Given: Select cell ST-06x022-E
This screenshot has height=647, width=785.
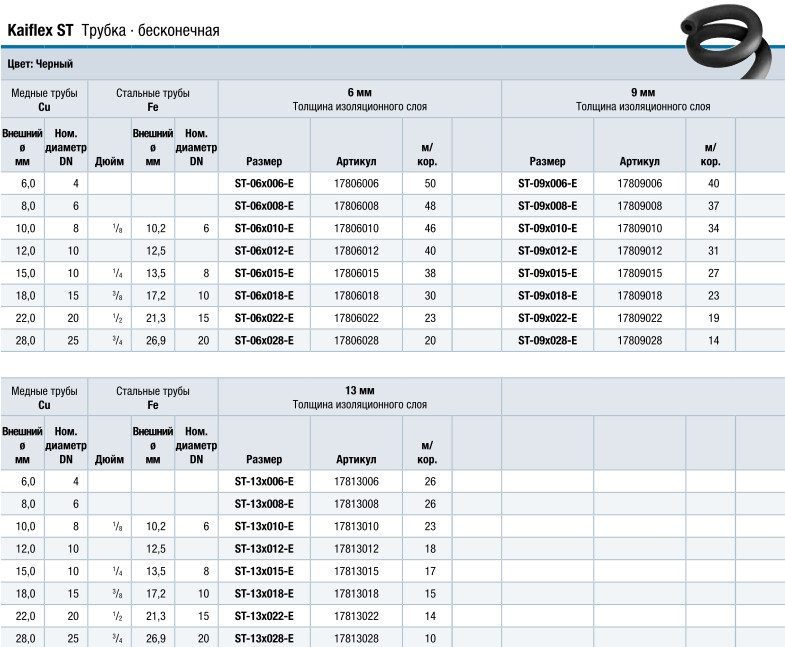Looking at the screenshot, I should [264, 318].
